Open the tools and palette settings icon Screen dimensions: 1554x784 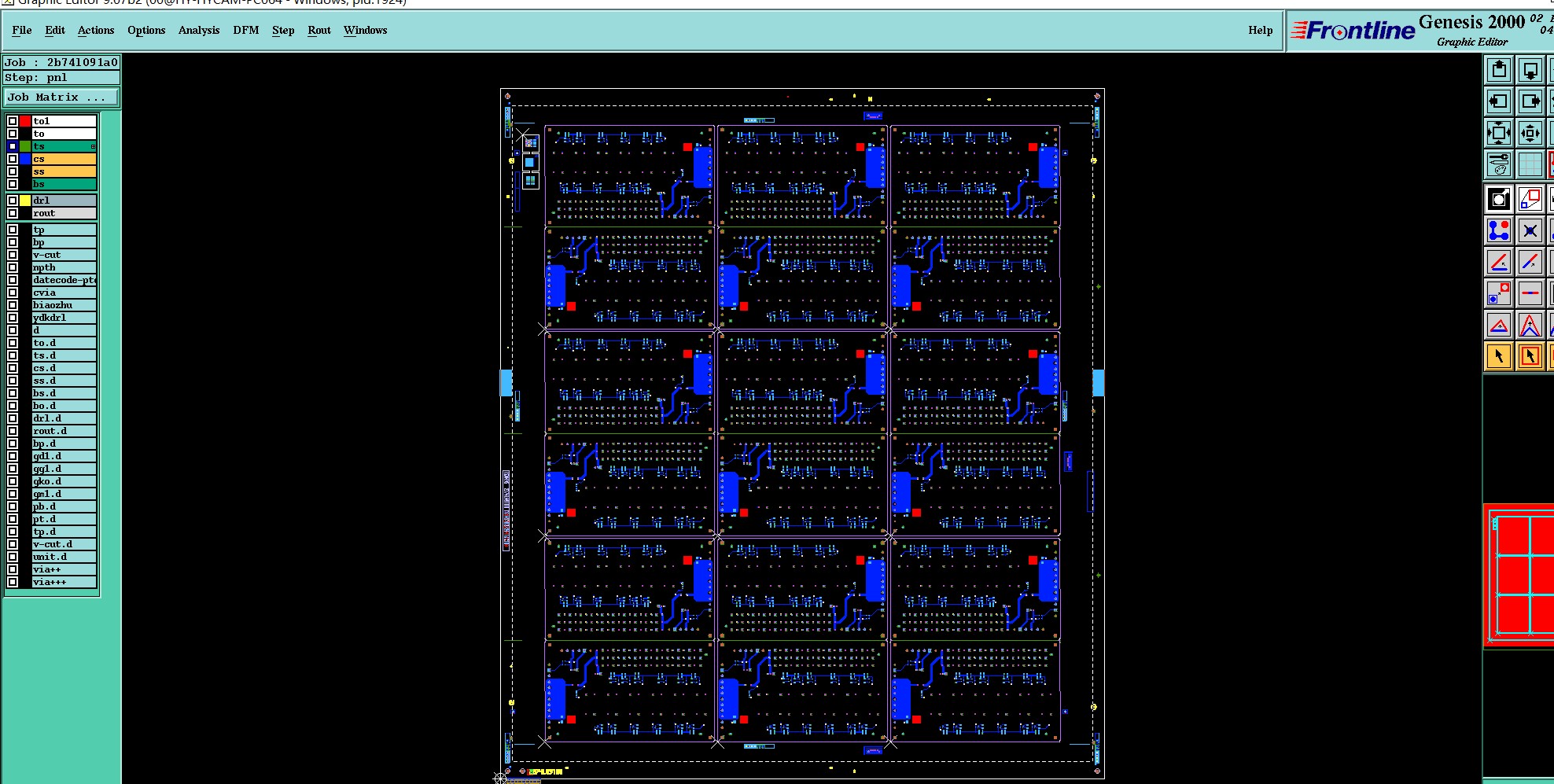[1499, 164]
